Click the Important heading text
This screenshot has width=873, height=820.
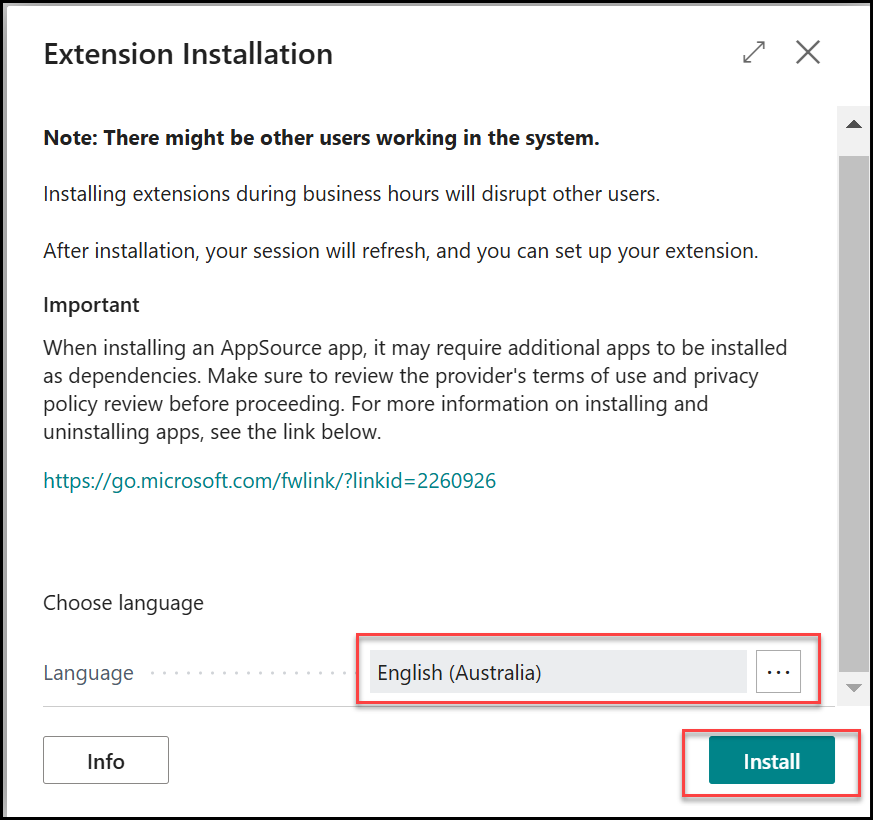[91, 305]
